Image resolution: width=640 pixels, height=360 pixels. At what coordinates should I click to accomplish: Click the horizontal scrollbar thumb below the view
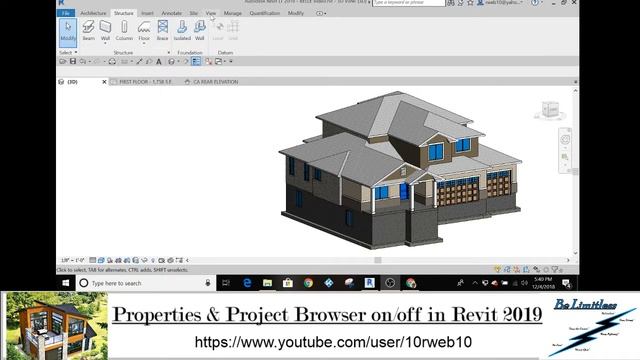[x=378, y=260]
